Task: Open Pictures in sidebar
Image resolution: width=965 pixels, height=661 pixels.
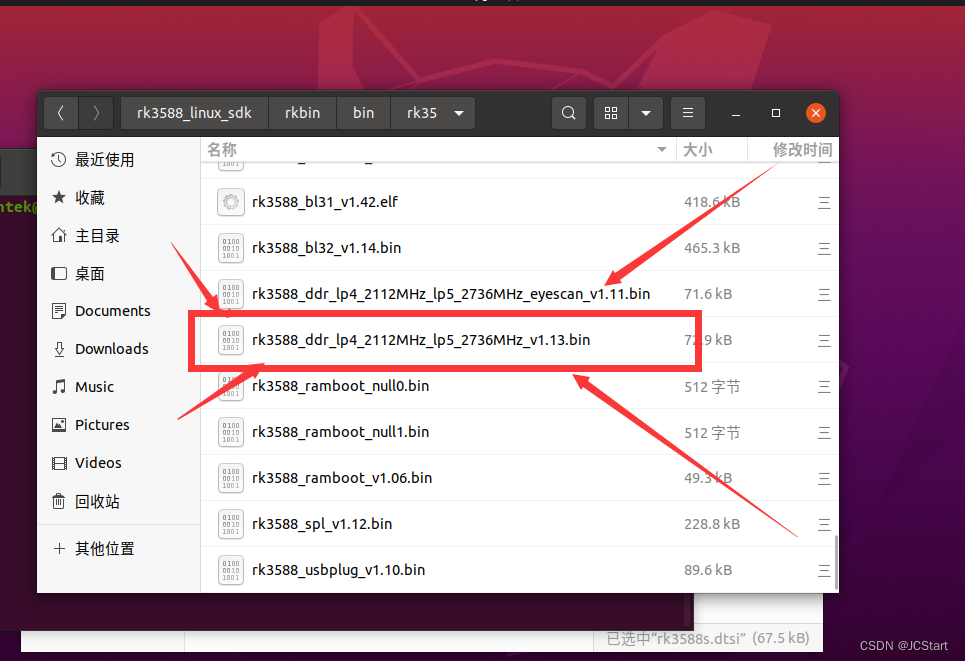Action: point(118,425)
